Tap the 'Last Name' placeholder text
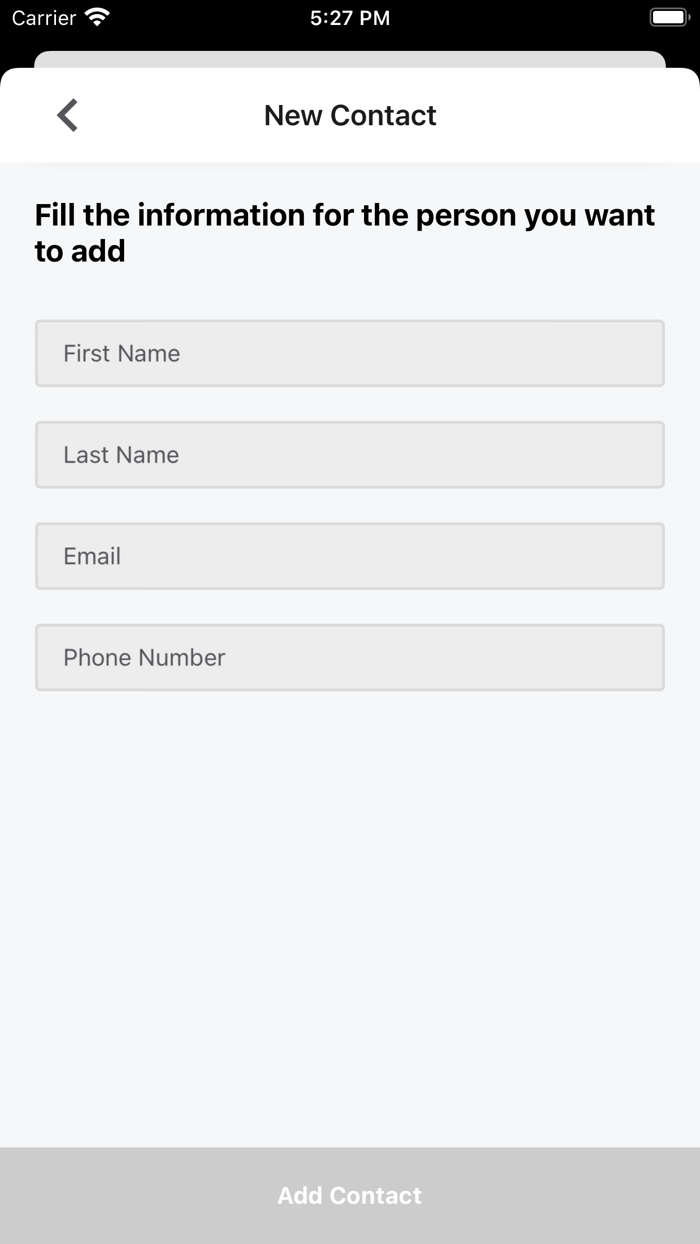This screenshot has width=700, height=1244. click(x=121, y=455)
